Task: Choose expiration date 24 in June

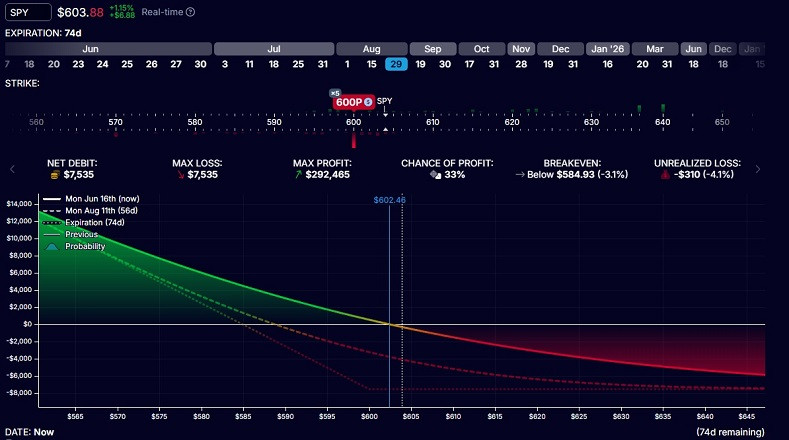Action: (103, 64)
